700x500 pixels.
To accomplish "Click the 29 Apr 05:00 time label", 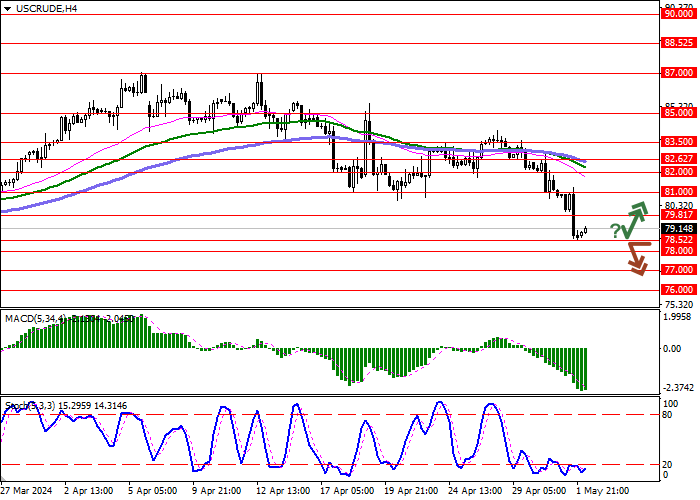I will pos(540,491).
